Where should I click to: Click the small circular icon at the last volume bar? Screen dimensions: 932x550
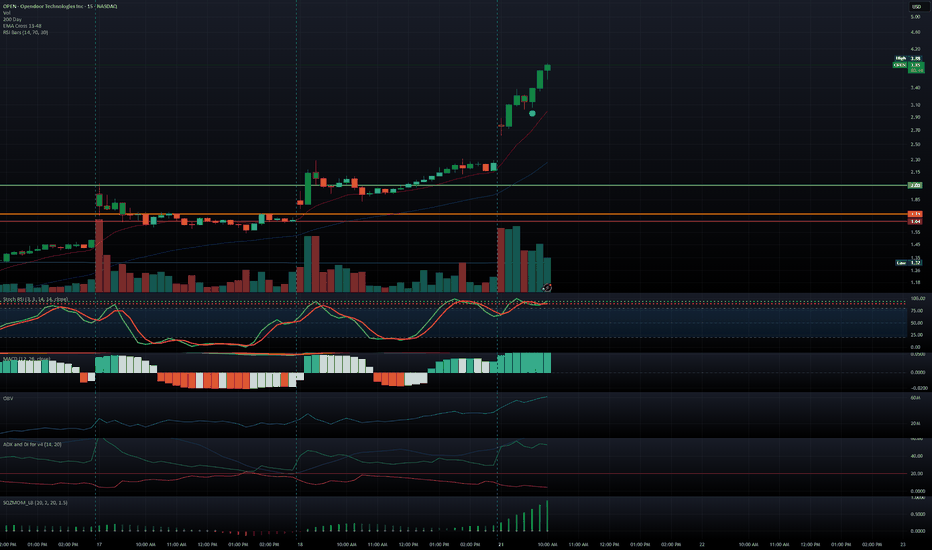pyautogui.click(x=547, y=288)
